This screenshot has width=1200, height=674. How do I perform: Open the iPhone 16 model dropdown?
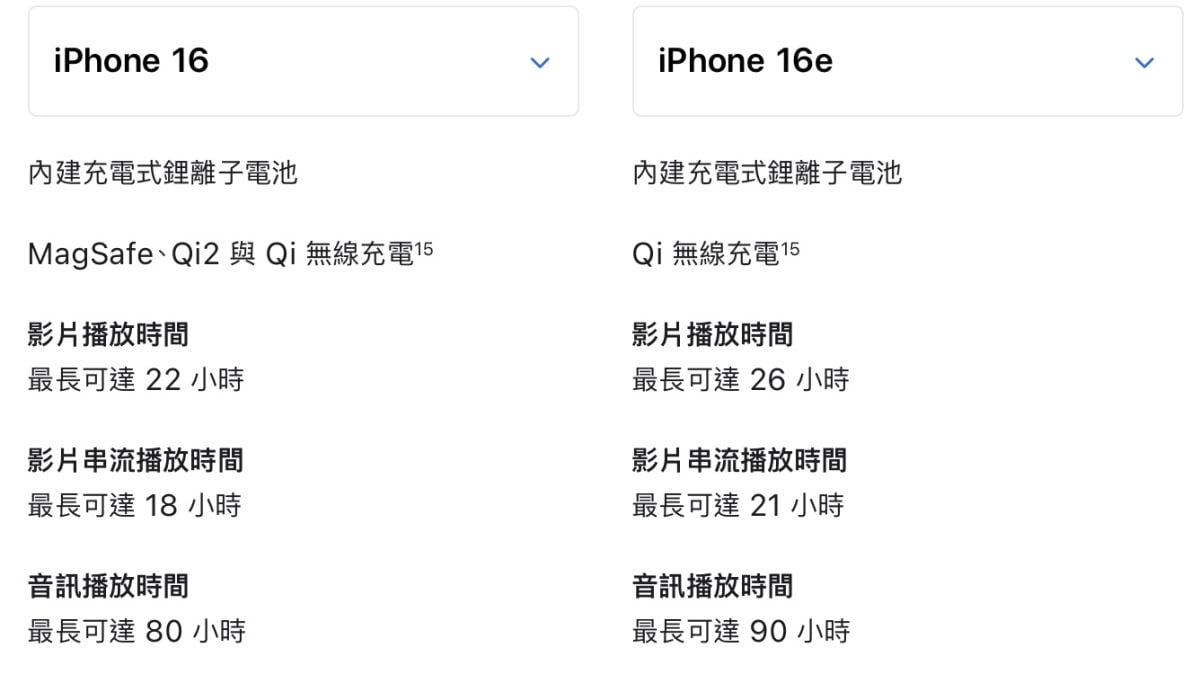click(x=302, y=61)
